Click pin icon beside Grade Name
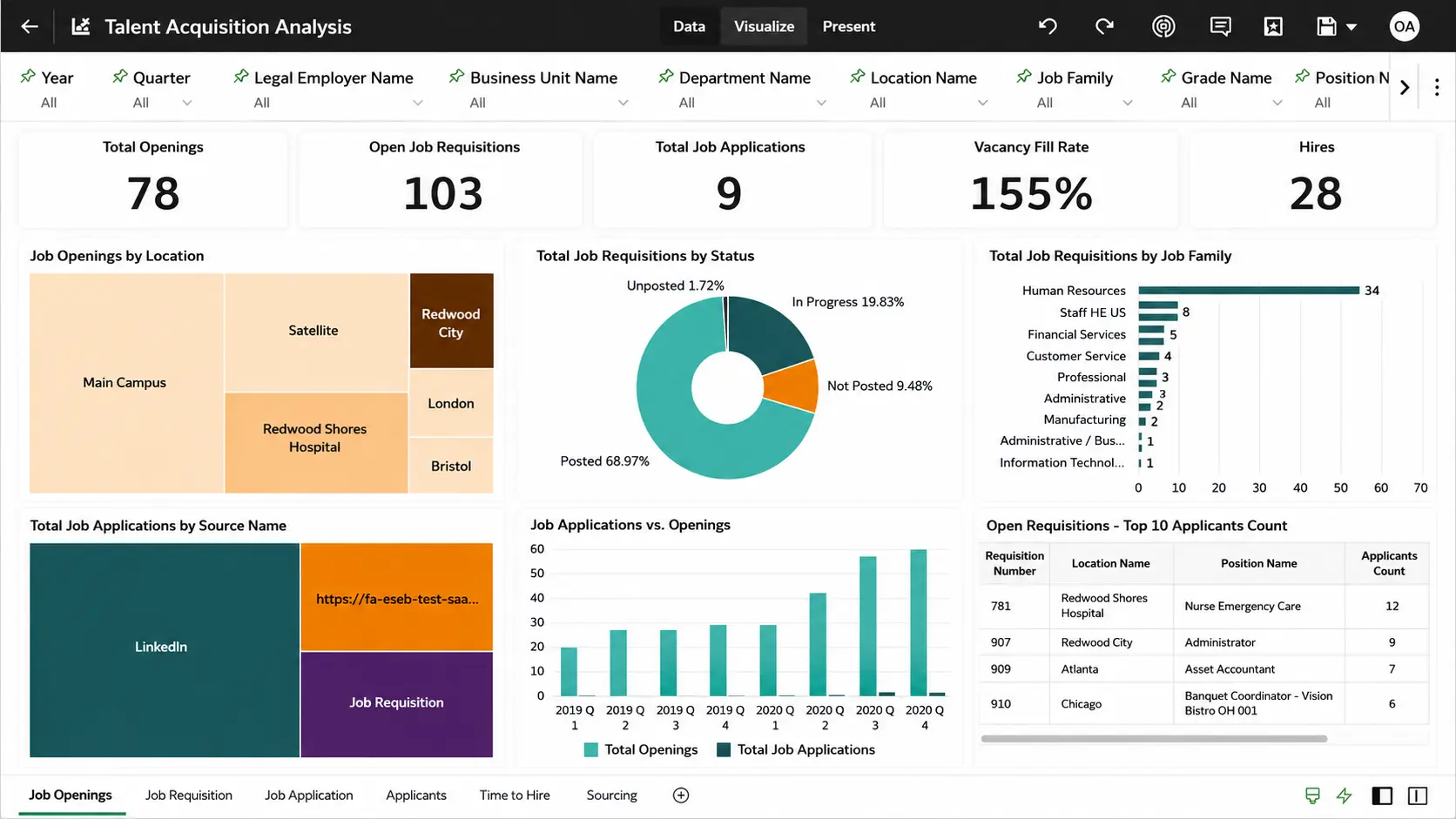 click(1169, 77)
